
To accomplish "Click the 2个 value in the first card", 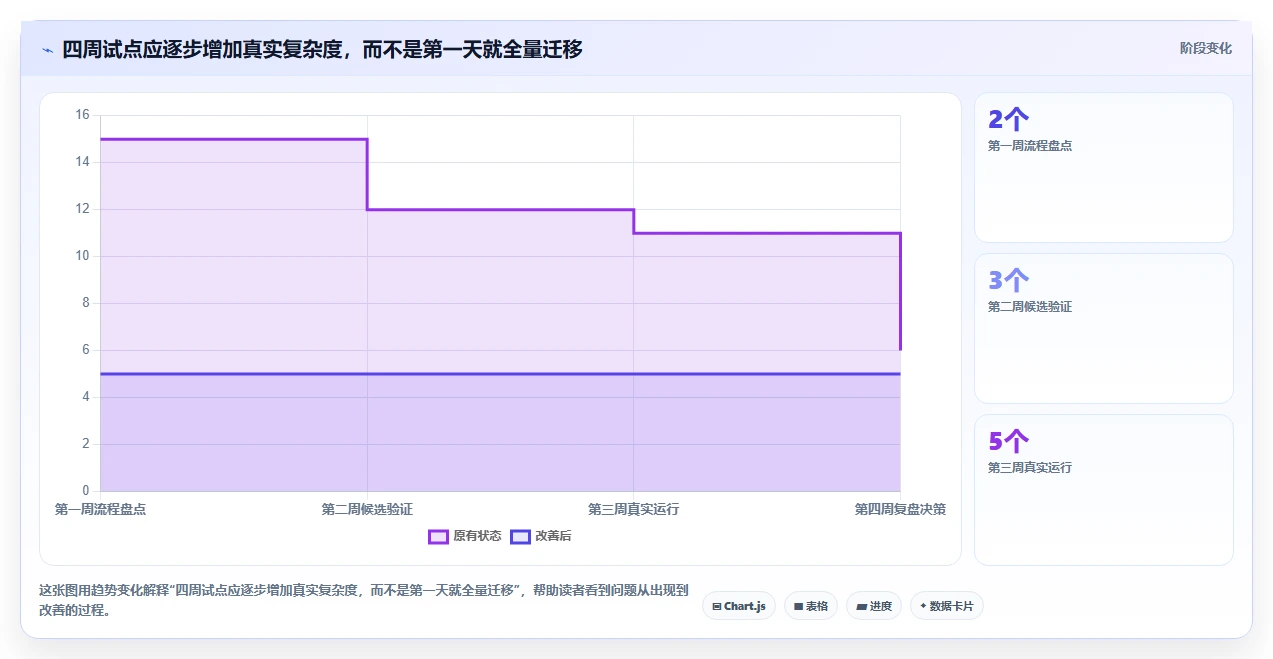I will [1008, 120].
